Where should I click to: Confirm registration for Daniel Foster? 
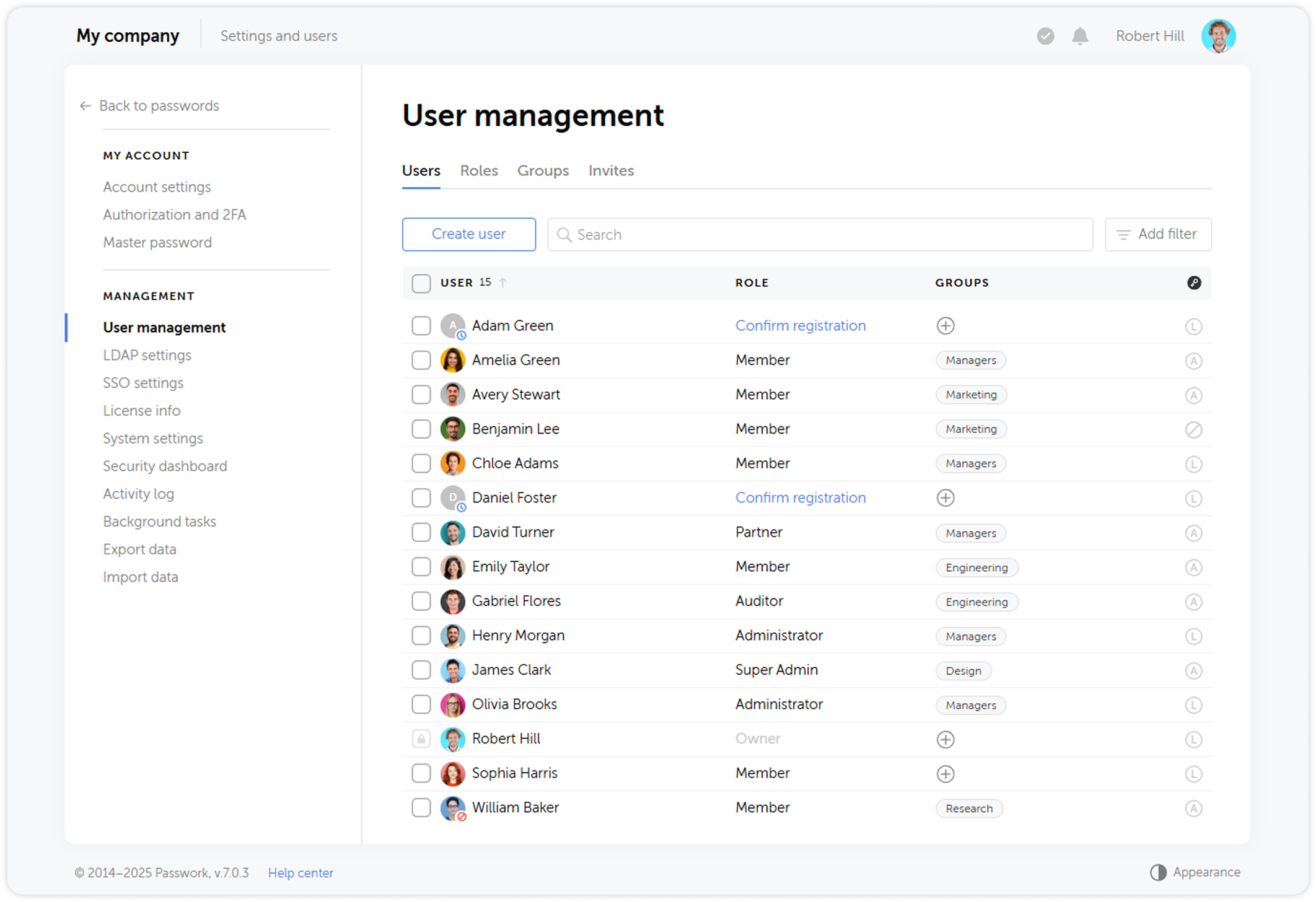pyautogui.click(x=800, y=497)
